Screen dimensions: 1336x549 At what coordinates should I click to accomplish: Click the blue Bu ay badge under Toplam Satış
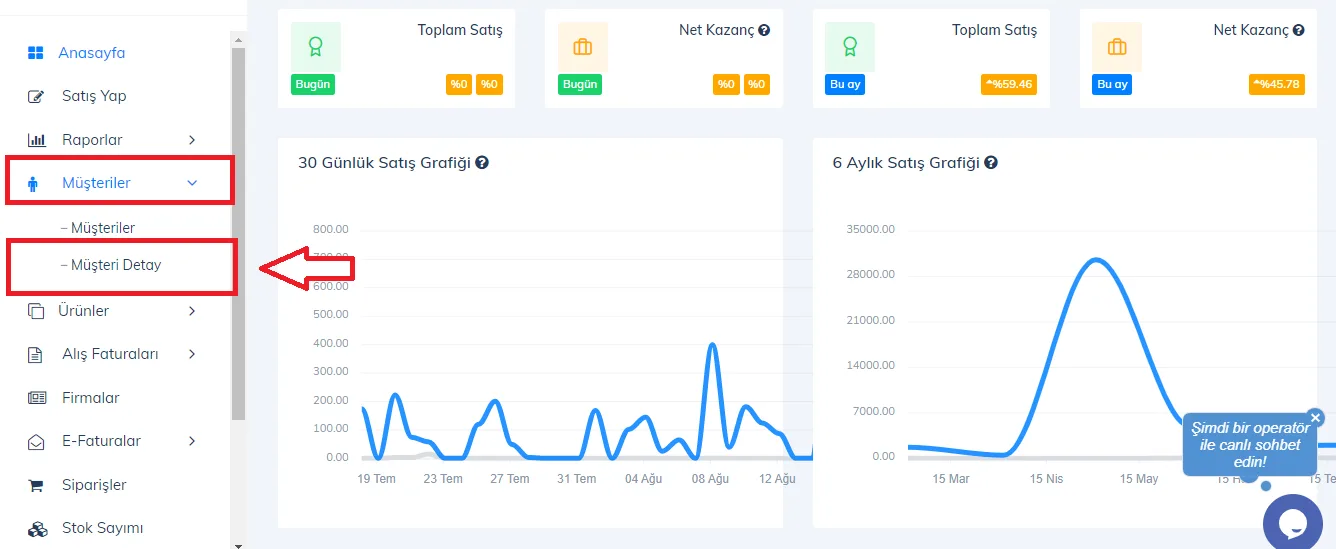[x=846, y=85]
